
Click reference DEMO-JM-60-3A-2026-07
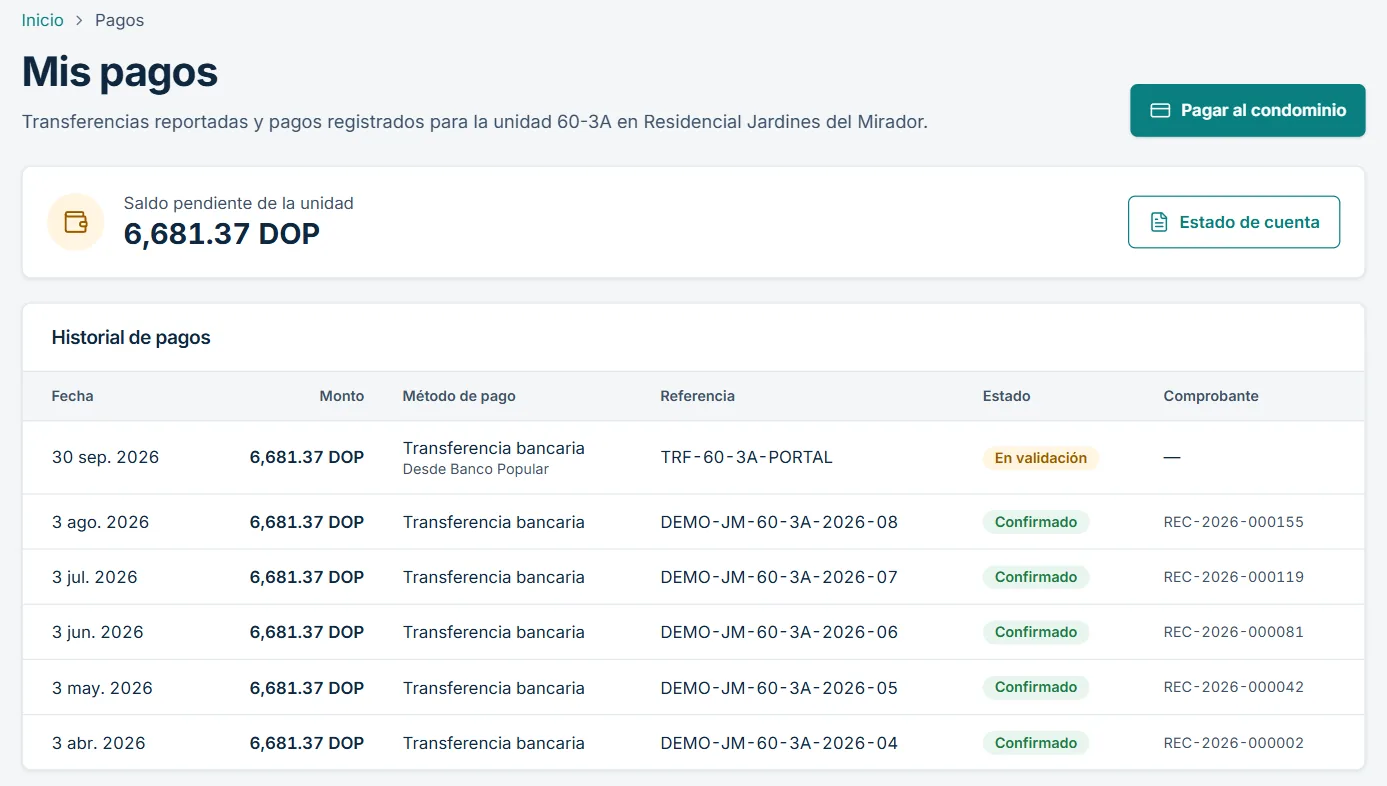(779, 577)
